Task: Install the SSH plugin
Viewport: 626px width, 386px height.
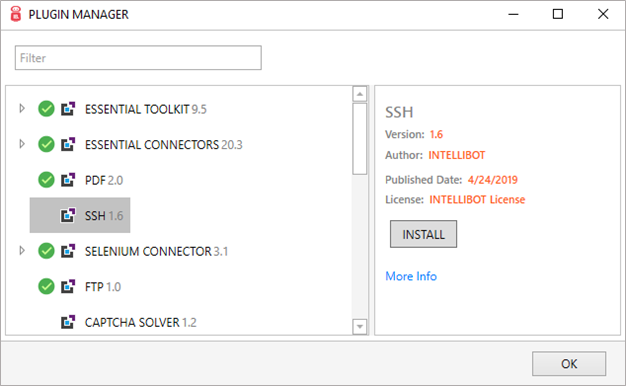Action: [423, 234]
